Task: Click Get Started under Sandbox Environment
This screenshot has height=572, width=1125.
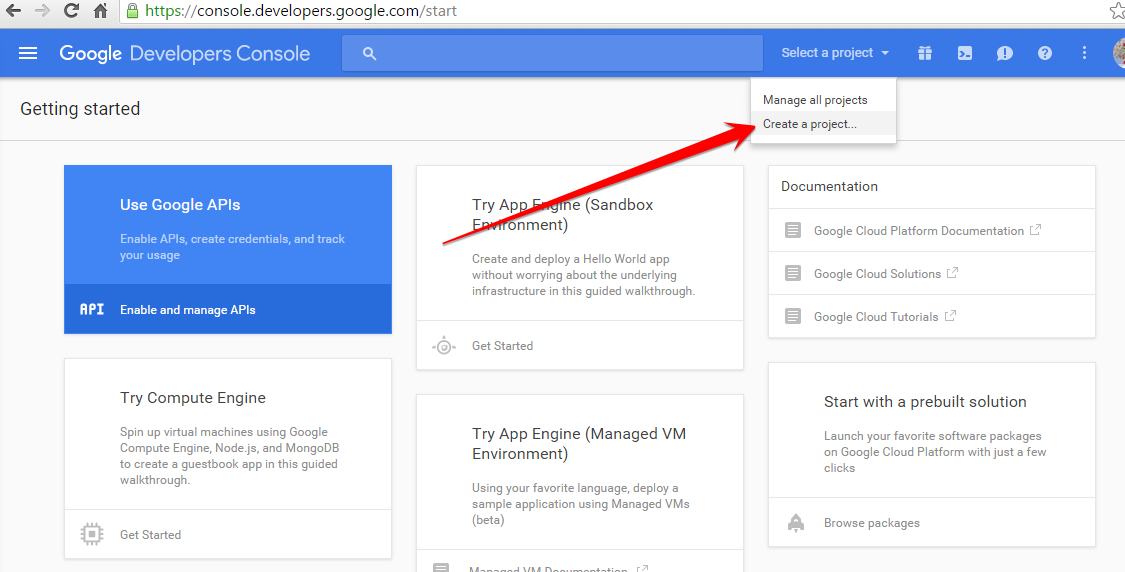Action: (502, 346)
